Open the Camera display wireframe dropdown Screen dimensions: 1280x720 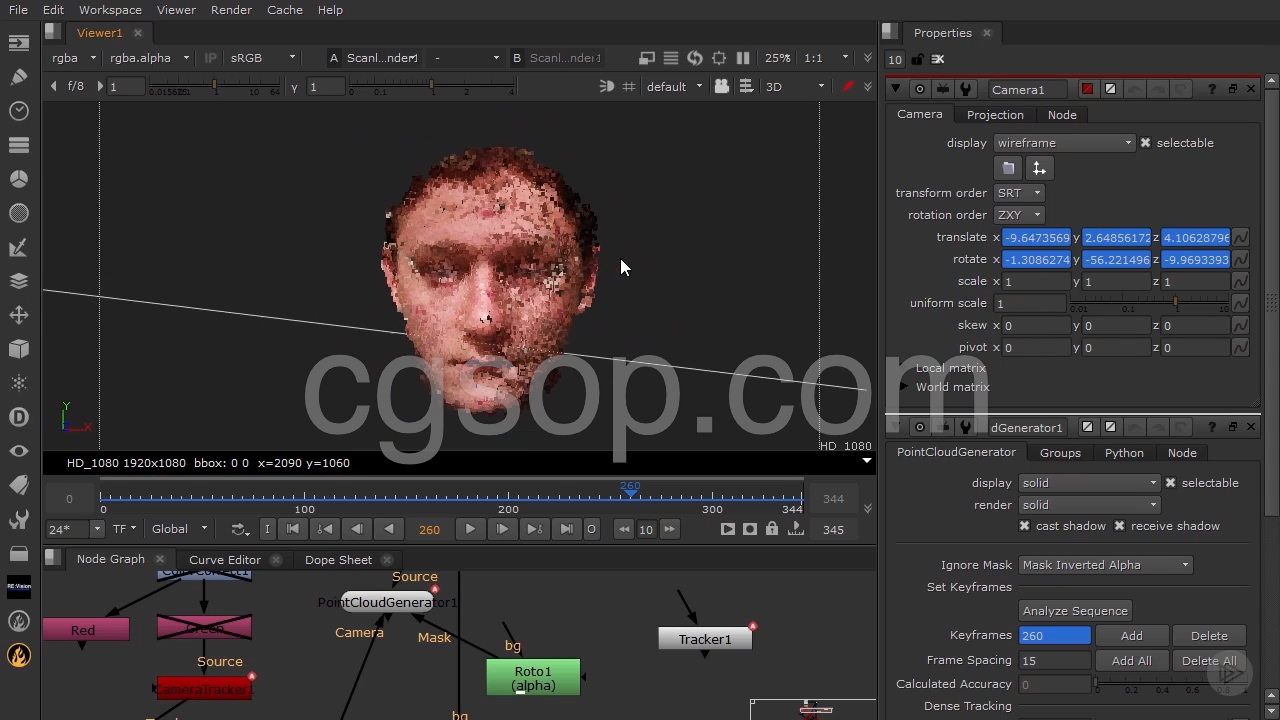[x=1064, y=143]
